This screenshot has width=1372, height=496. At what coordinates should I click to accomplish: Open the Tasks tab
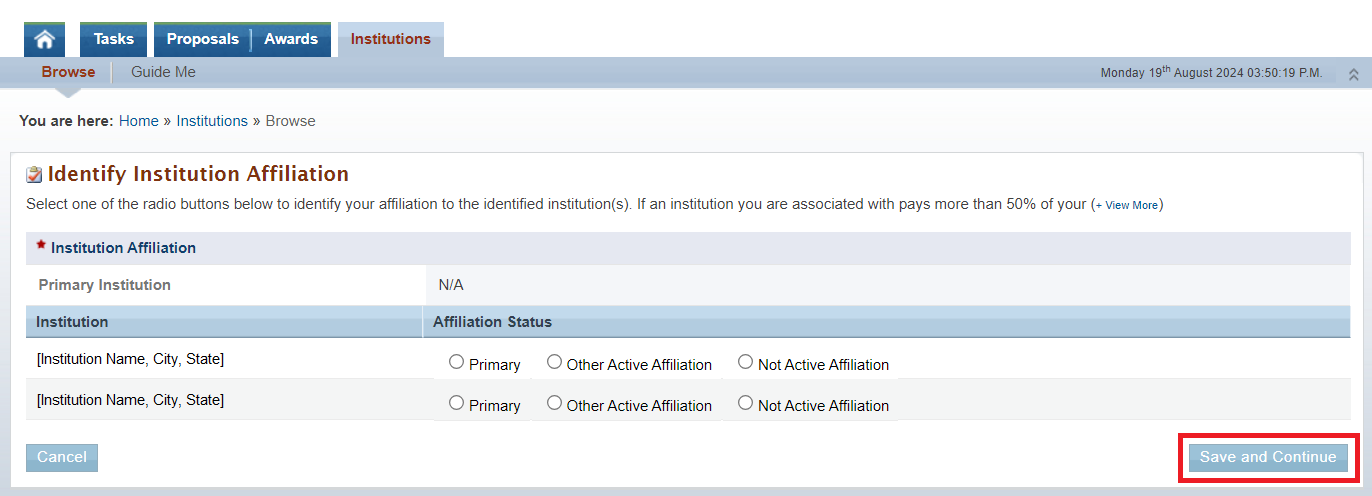click(x=113, y=39)
